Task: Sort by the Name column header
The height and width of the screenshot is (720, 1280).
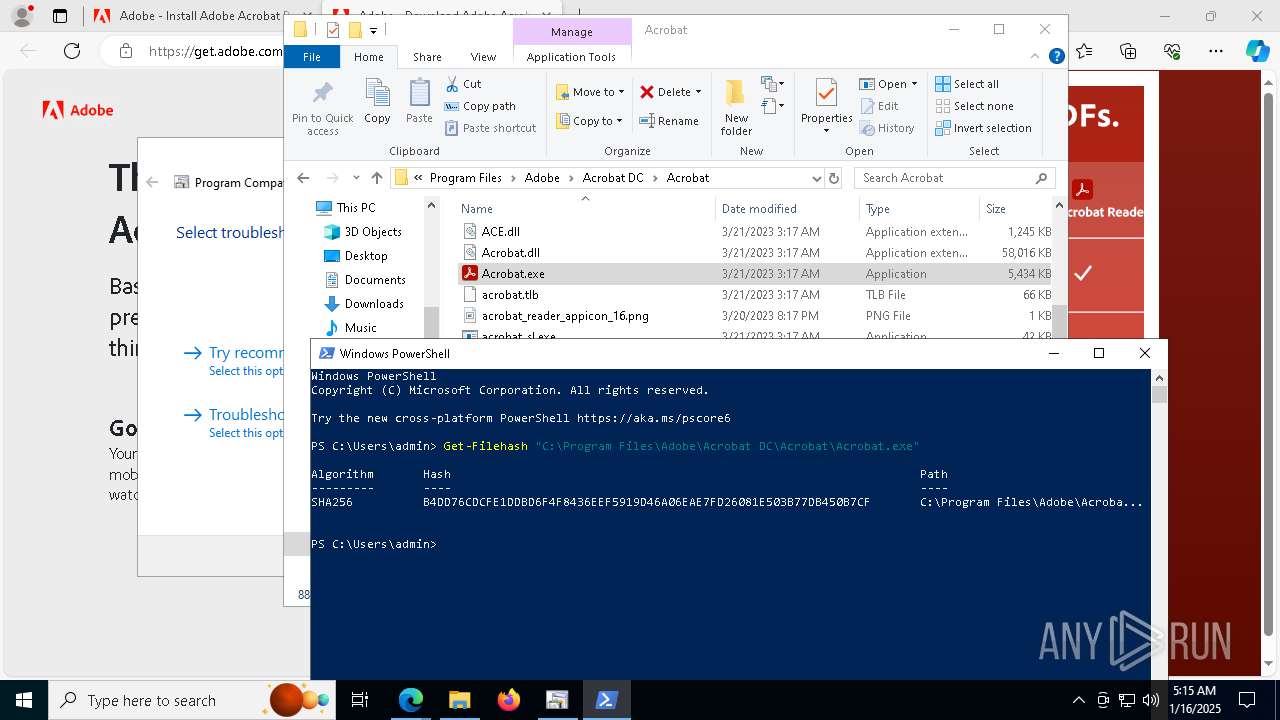Action: pyautogui.click(x=586, y=209)
